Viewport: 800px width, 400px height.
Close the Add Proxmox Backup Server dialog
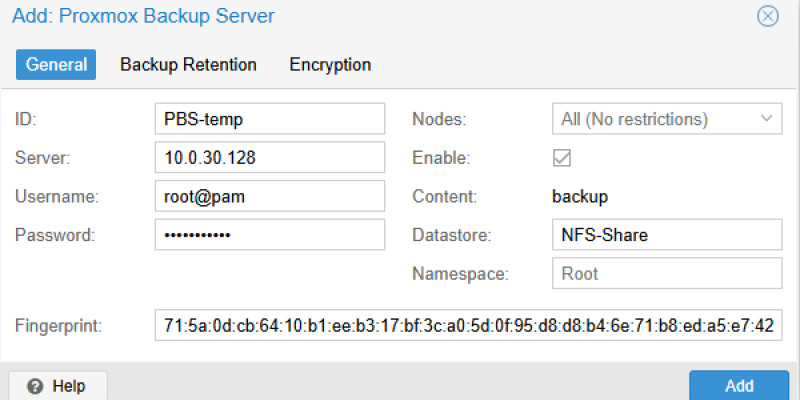point(767,16)
